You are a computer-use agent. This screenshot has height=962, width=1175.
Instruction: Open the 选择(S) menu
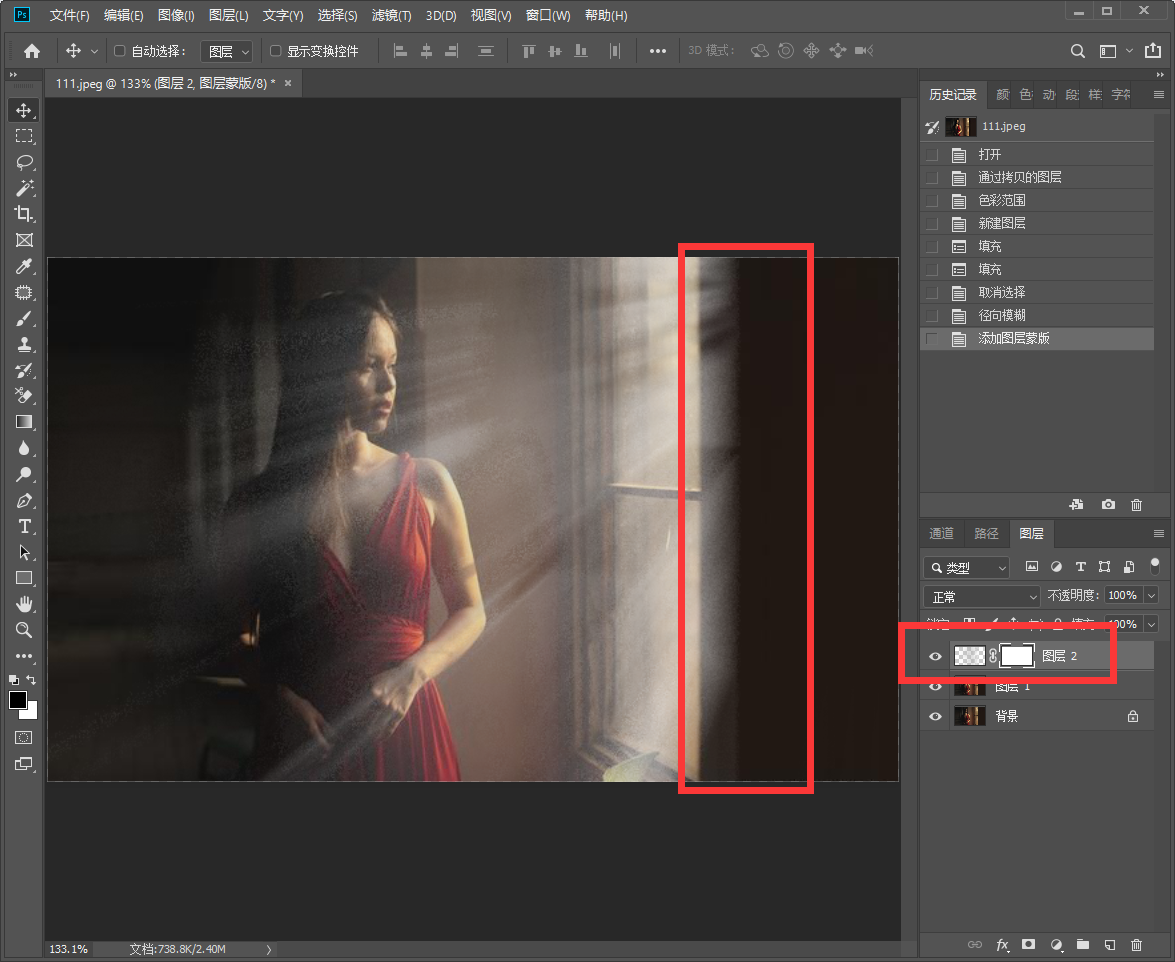(337, 15)
